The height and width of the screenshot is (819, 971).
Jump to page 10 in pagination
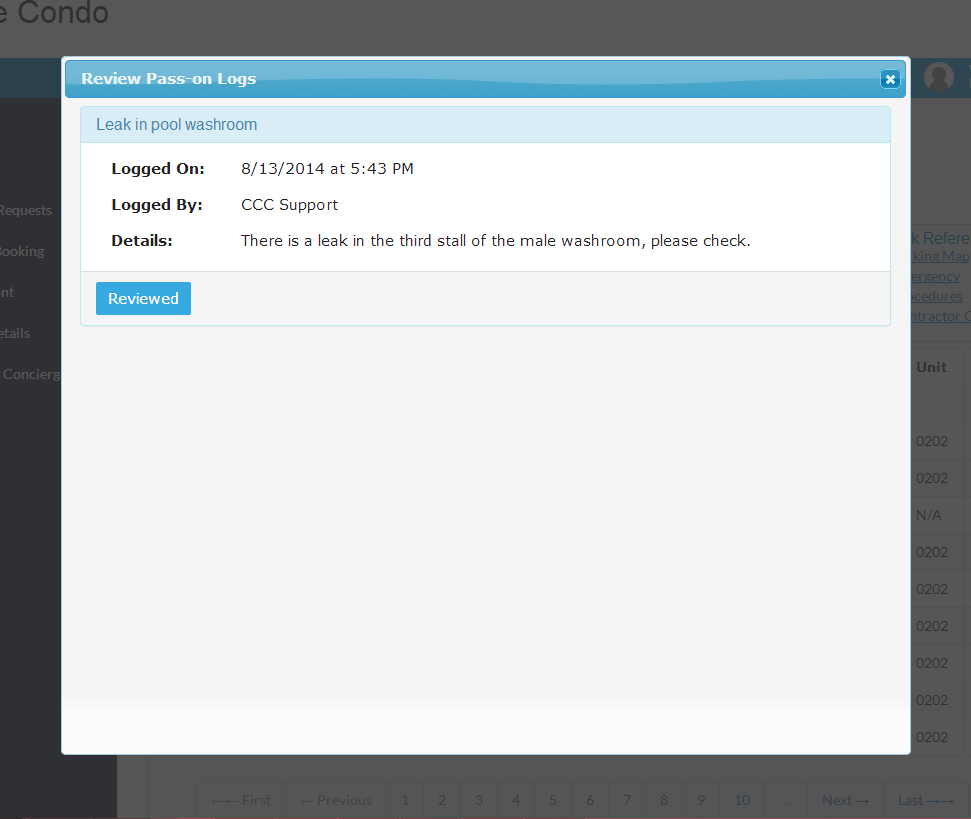[742, 800]
